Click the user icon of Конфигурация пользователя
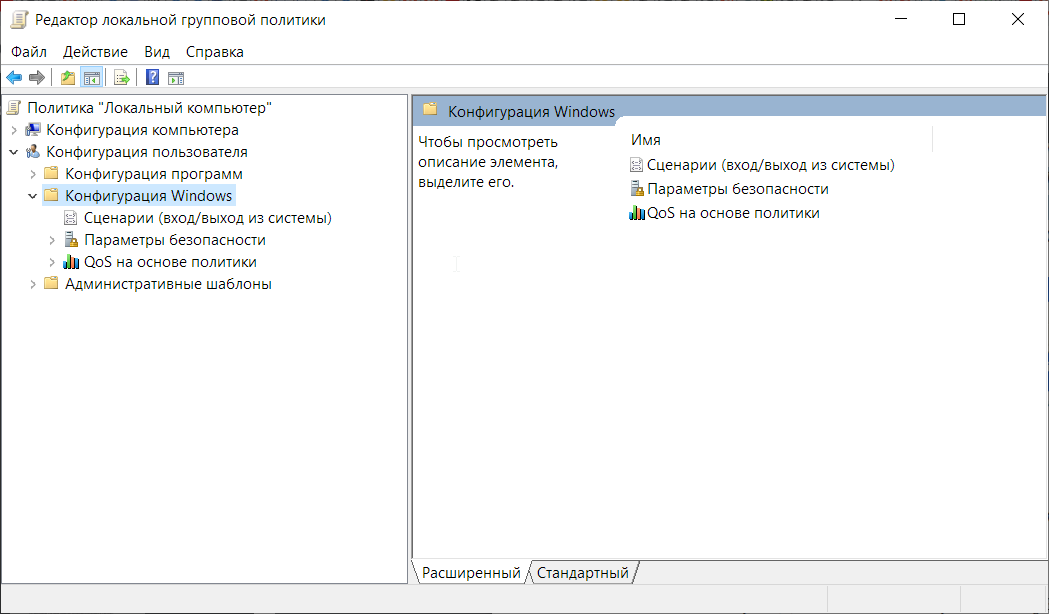 33,151
